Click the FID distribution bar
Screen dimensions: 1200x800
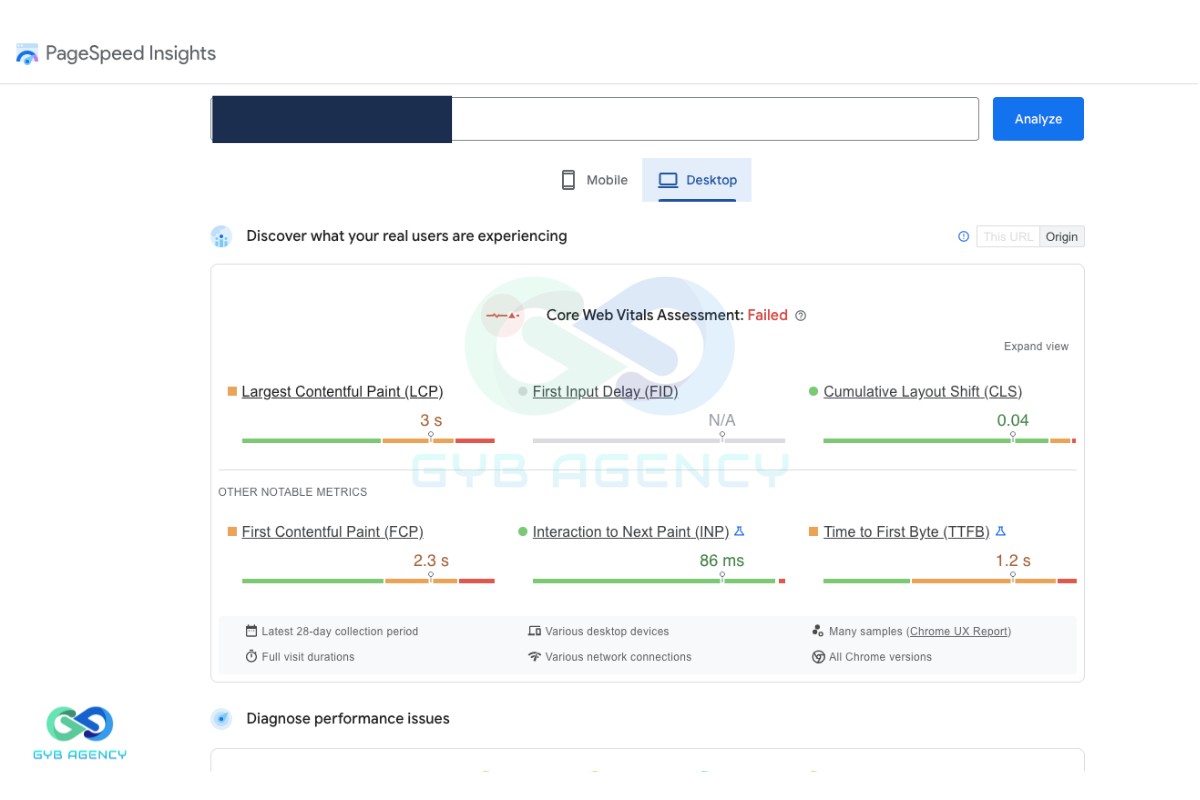[659, 440]
